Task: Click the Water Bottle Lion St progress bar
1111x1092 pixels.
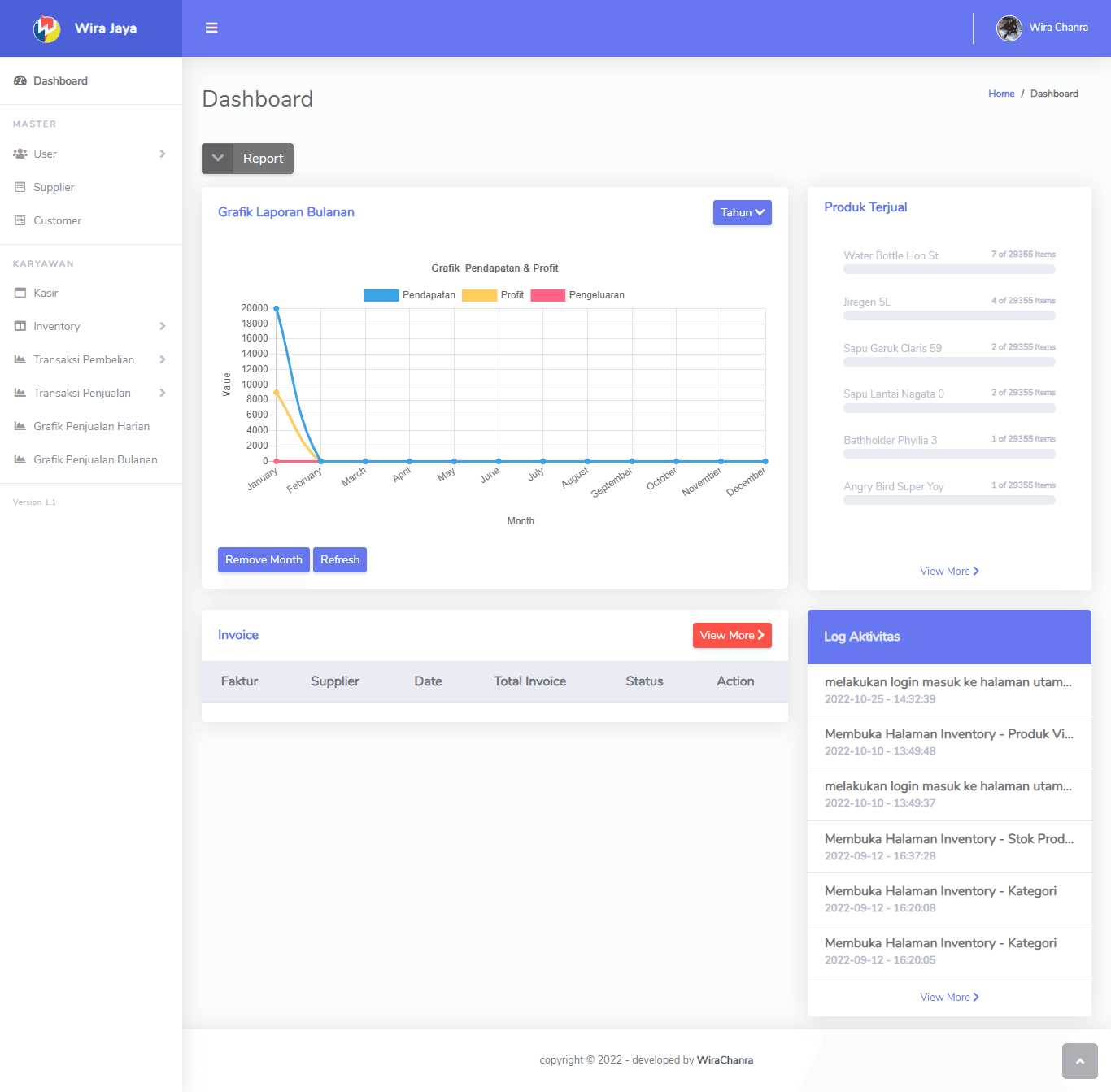Action: [949, 269]
